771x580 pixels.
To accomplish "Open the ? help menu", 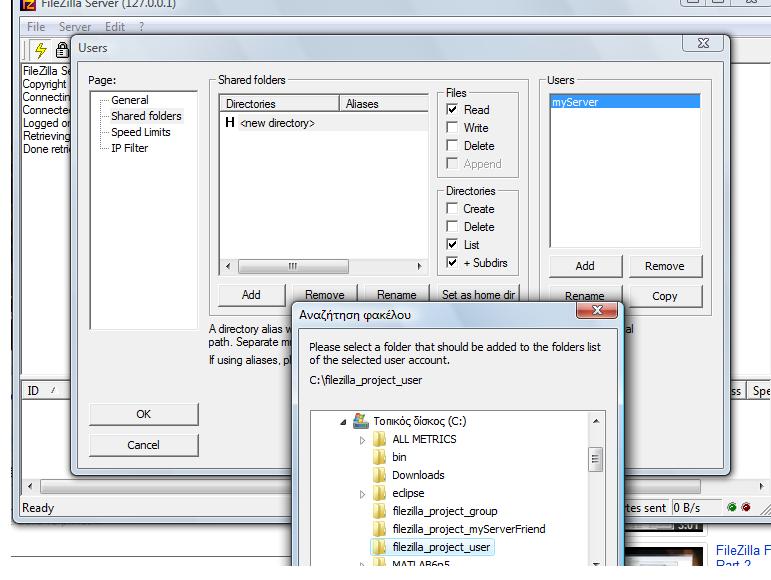I will [x=141, y=27].
